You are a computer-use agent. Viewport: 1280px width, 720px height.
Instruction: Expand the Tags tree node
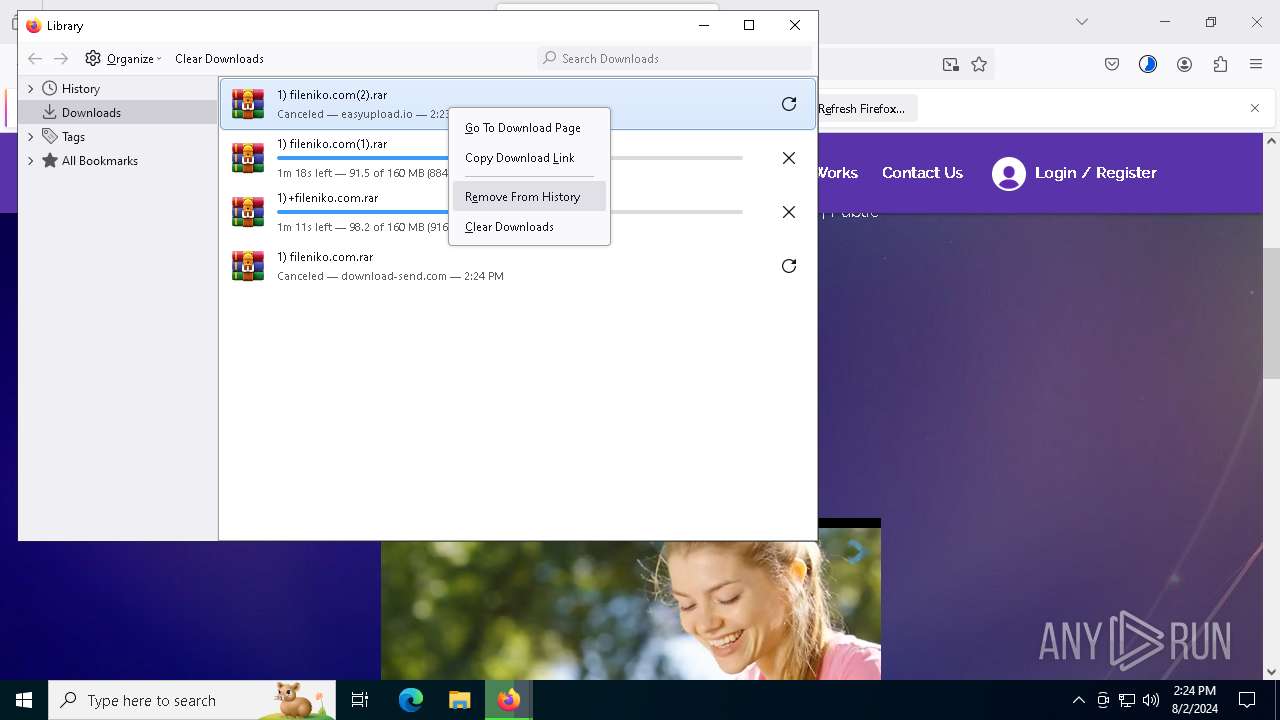tap(31, 137)
